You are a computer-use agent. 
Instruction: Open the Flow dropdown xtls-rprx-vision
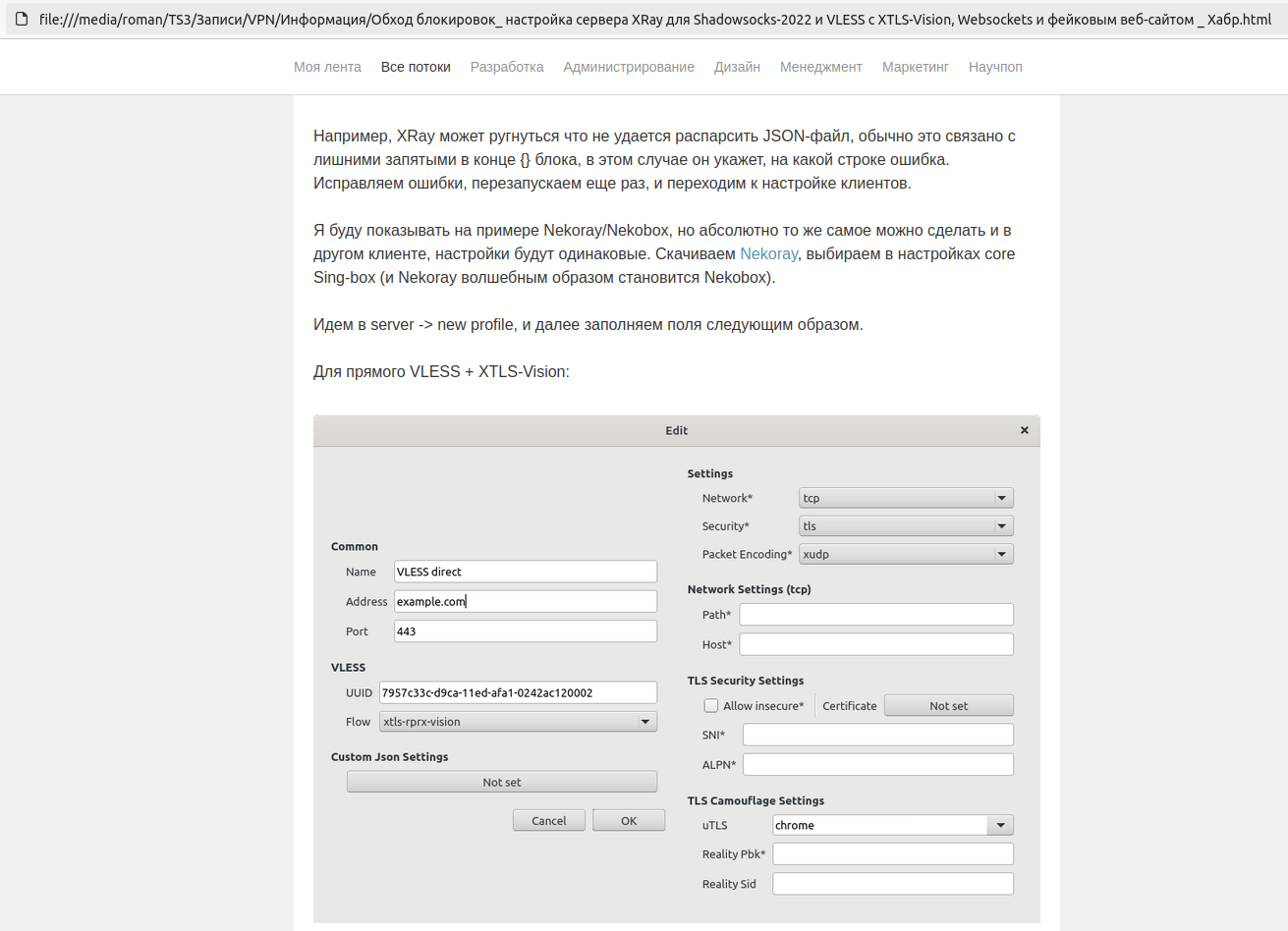518,722
